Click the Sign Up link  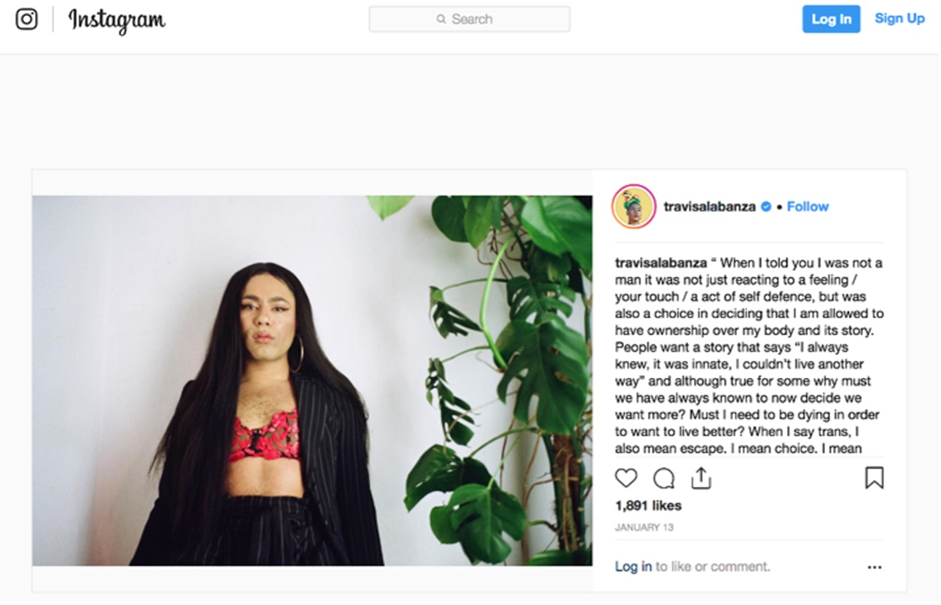pyautogui.click(x=900, y=19)
